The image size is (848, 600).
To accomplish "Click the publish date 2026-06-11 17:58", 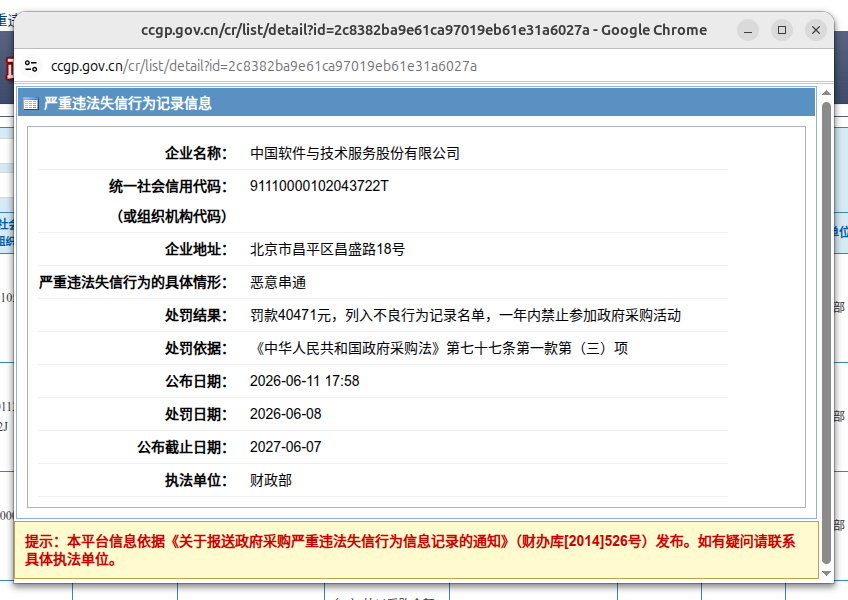I will 304,381.
